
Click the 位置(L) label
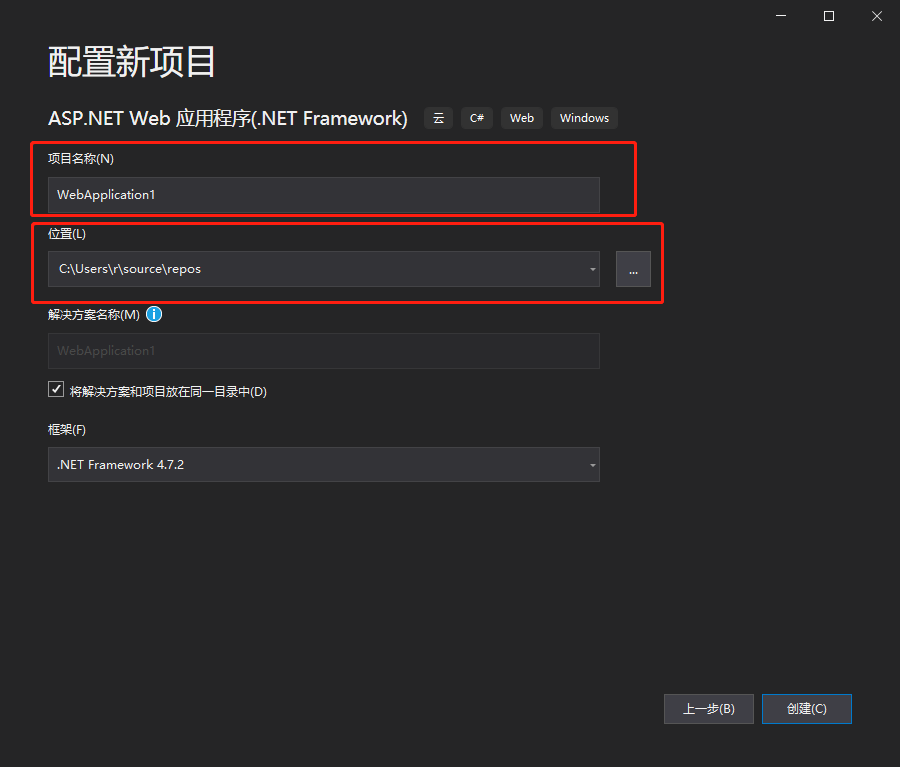click(x=67, y=234)
